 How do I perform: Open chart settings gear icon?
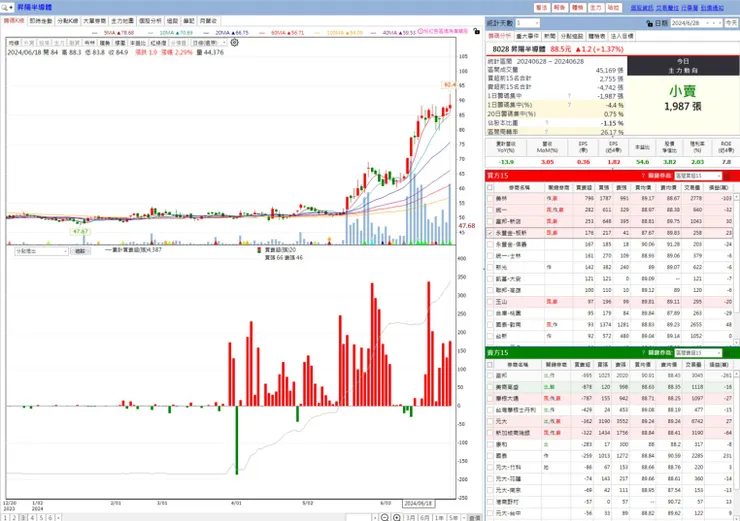pyautogui.click(x=235, y=42)
